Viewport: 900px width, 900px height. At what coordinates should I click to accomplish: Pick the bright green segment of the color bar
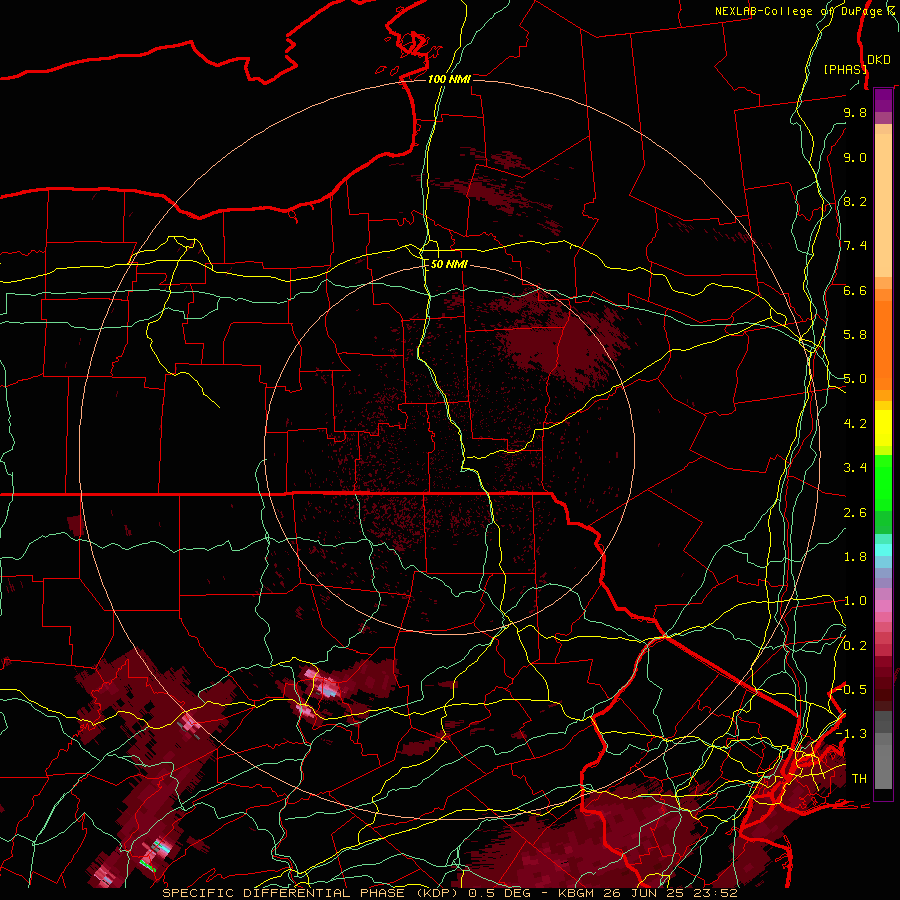pos(883,482)
